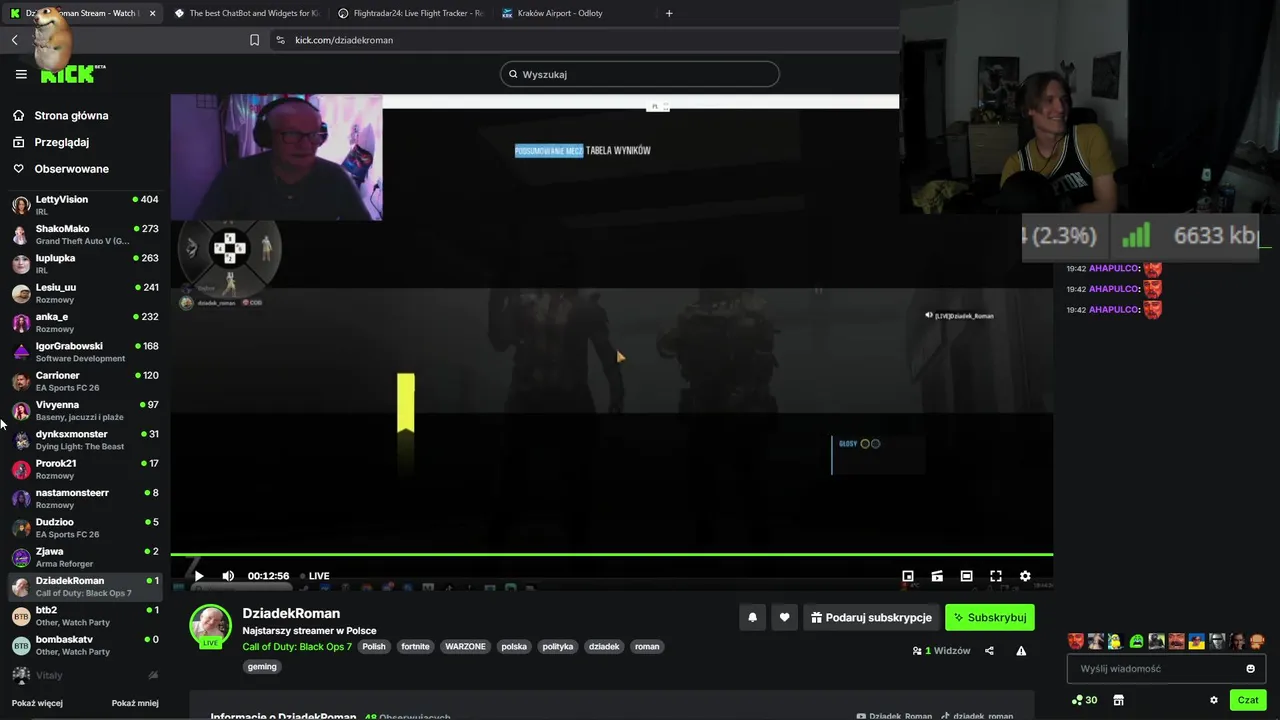
Task: Open the hamburger menu next to Kick logo
Action: (21, 74)
